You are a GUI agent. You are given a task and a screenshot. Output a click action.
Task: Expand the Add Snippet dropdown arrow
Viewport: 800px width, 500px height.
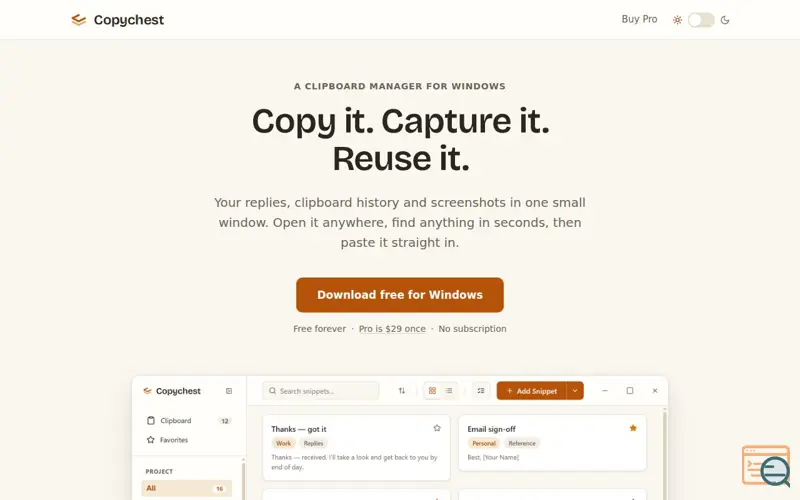pos(575,391)
